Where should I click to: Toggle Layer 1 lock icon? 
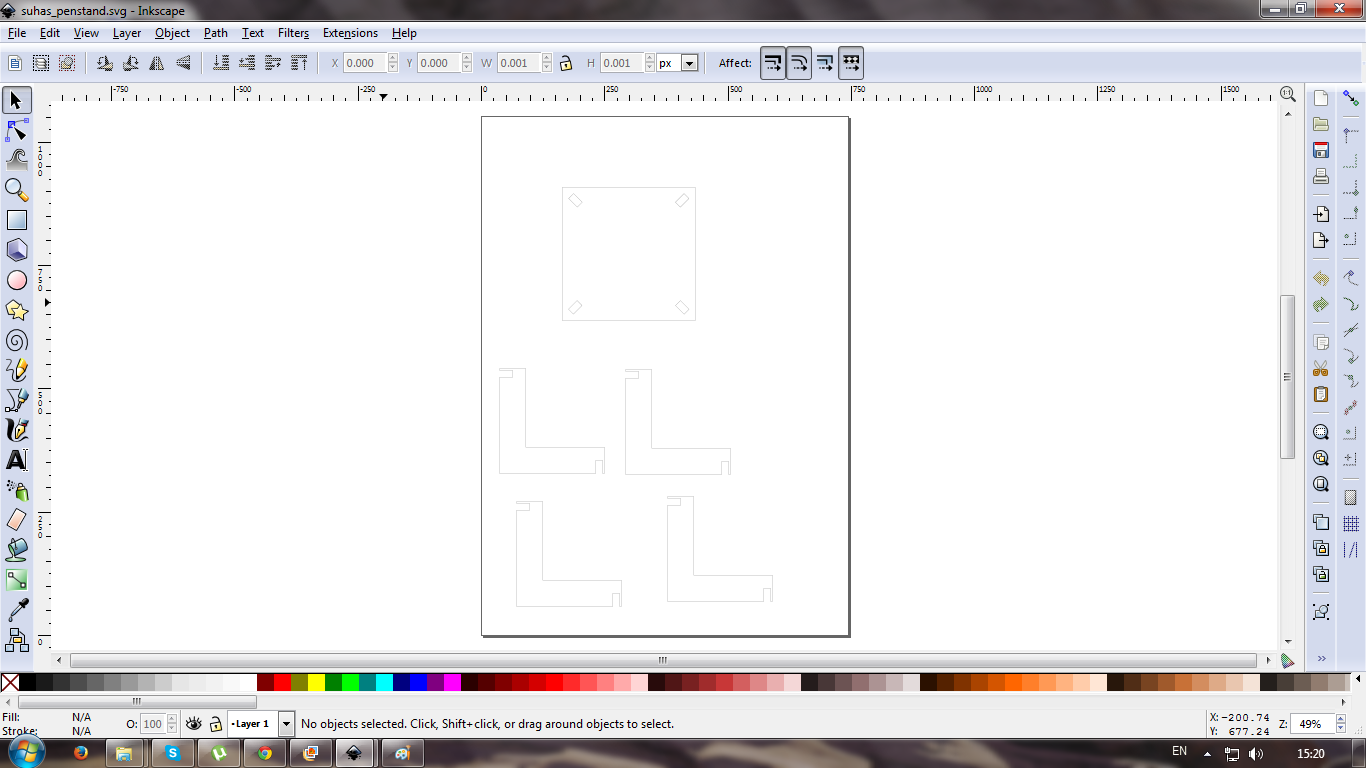(215, 724)
